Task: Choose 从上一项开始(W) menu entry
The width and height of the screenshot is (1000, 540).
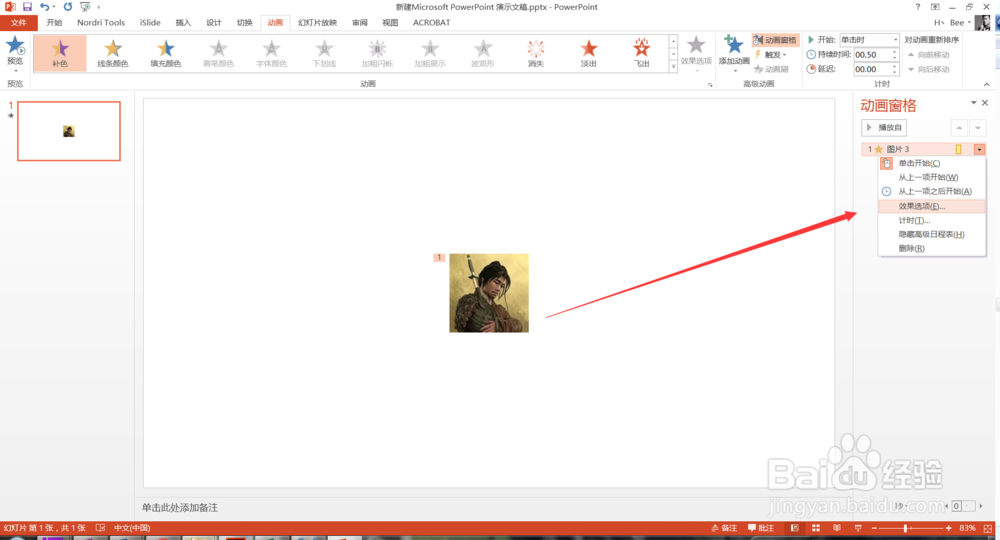Action: click(932, 177)
